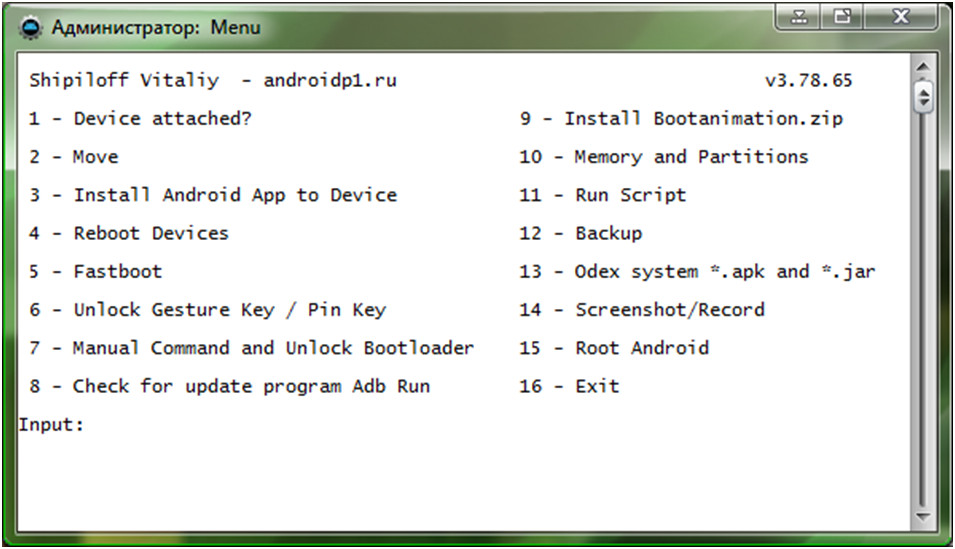Click "Manual Command and Unlock Bootloader" option
955x549 pixels.
(251, 348)
